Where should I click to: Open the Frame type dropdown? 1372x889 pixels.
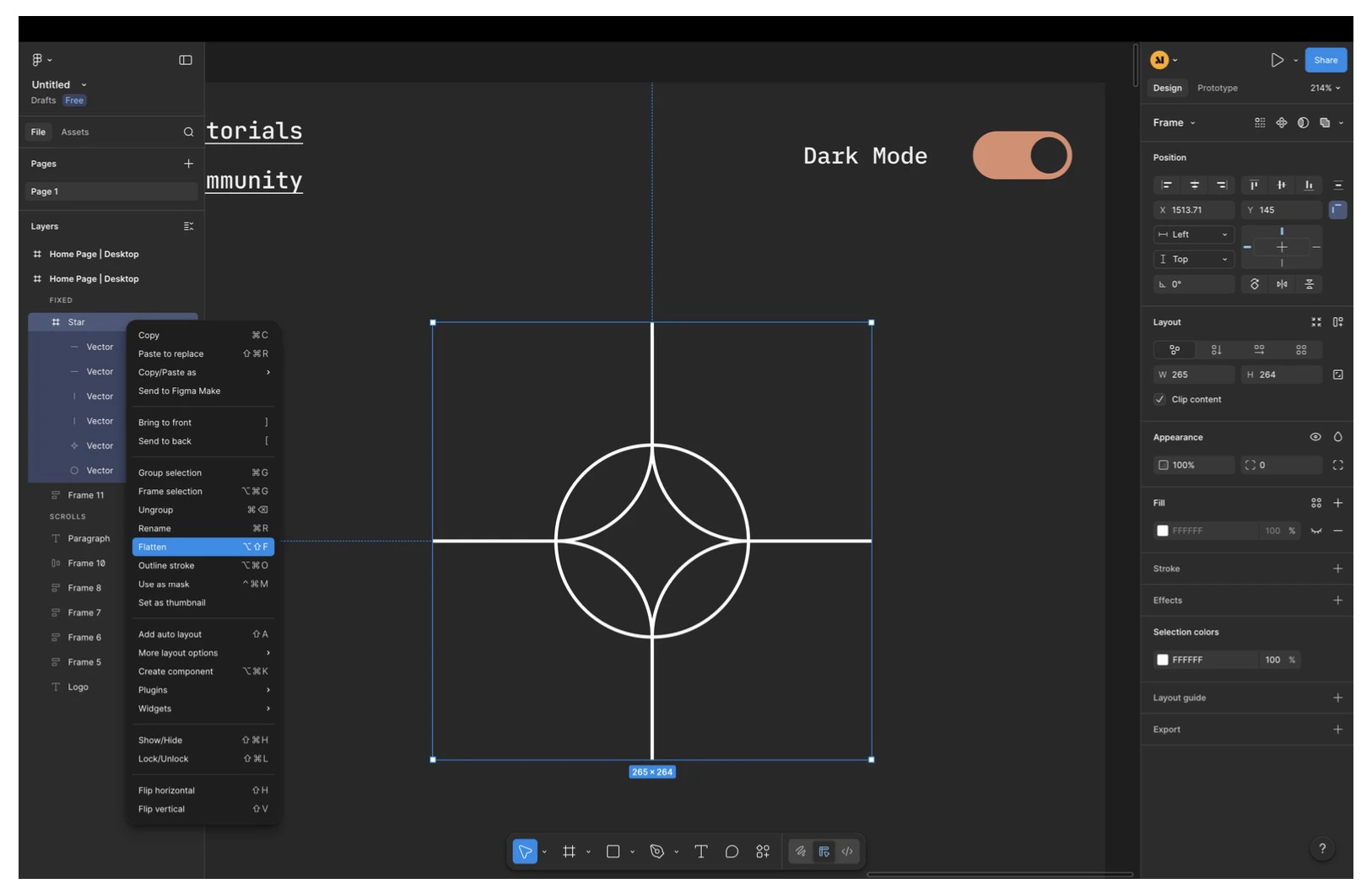pos(1174,122)
